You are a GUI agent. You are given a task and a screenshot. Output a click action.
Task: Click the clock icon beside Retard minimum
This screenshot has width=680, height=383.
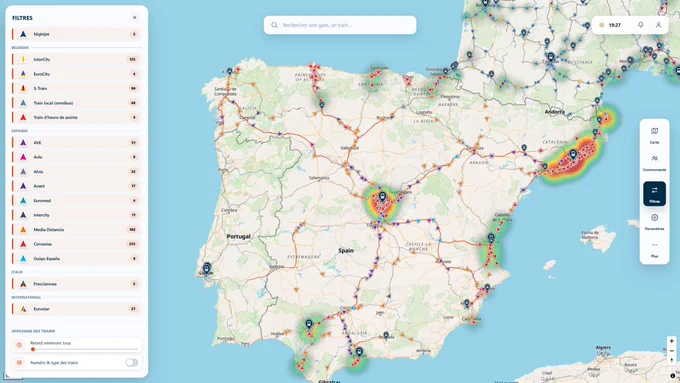click(x=19, y=345)
